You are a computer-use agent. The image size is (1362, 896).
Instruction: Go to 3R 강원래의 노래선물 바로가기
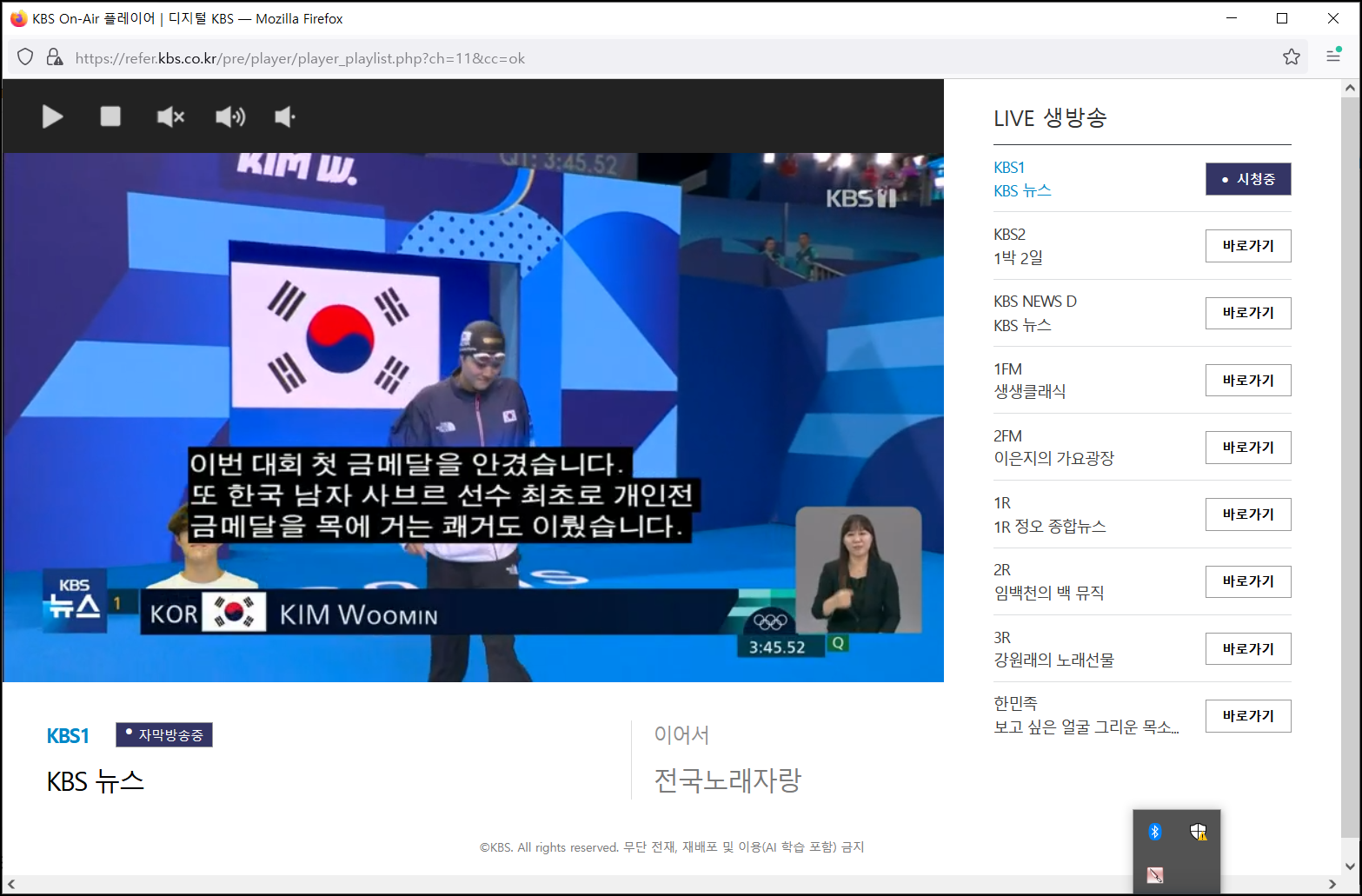(x=1248, y=649)
